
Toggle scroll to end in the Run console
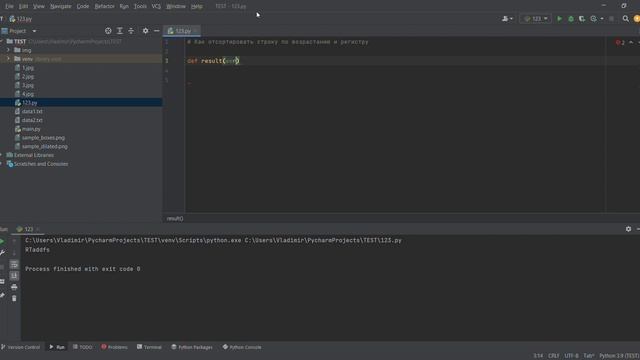pos(14,276)
